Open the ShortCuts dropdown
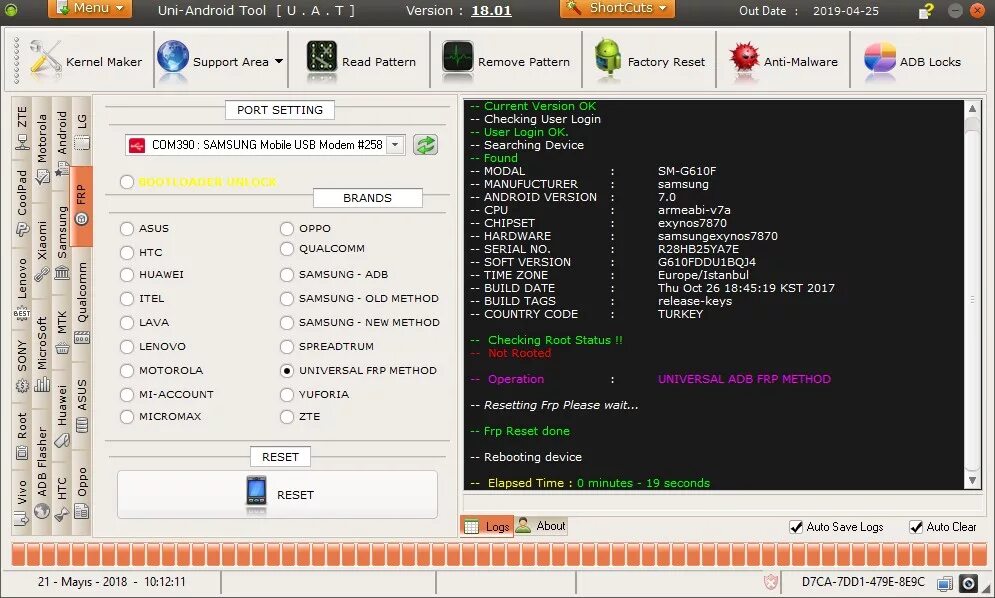995x598 pixels. click(x=617, y=8)
